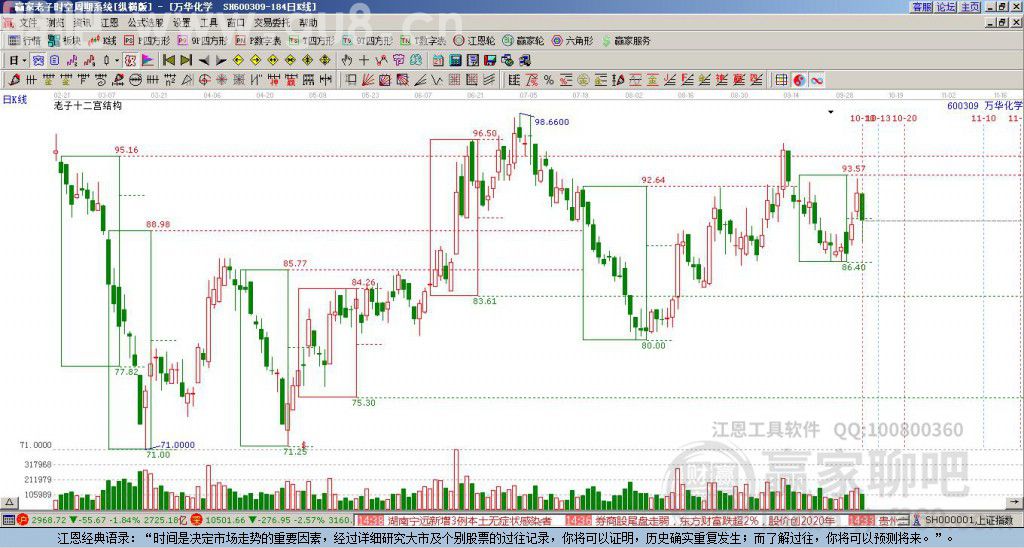Click the 600309 万华化学 stock label
This screenshot has width=1024, height=548.
point(985,105)
